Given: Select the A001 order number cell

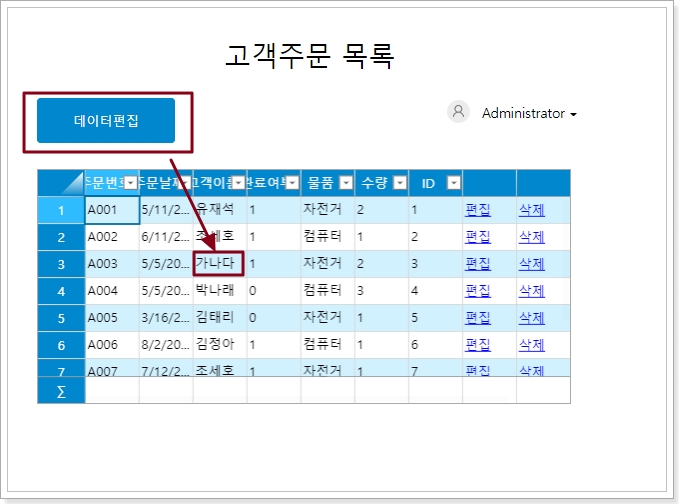Looking at the screenshot, I should pyautogui.click(x=111, y=210).
